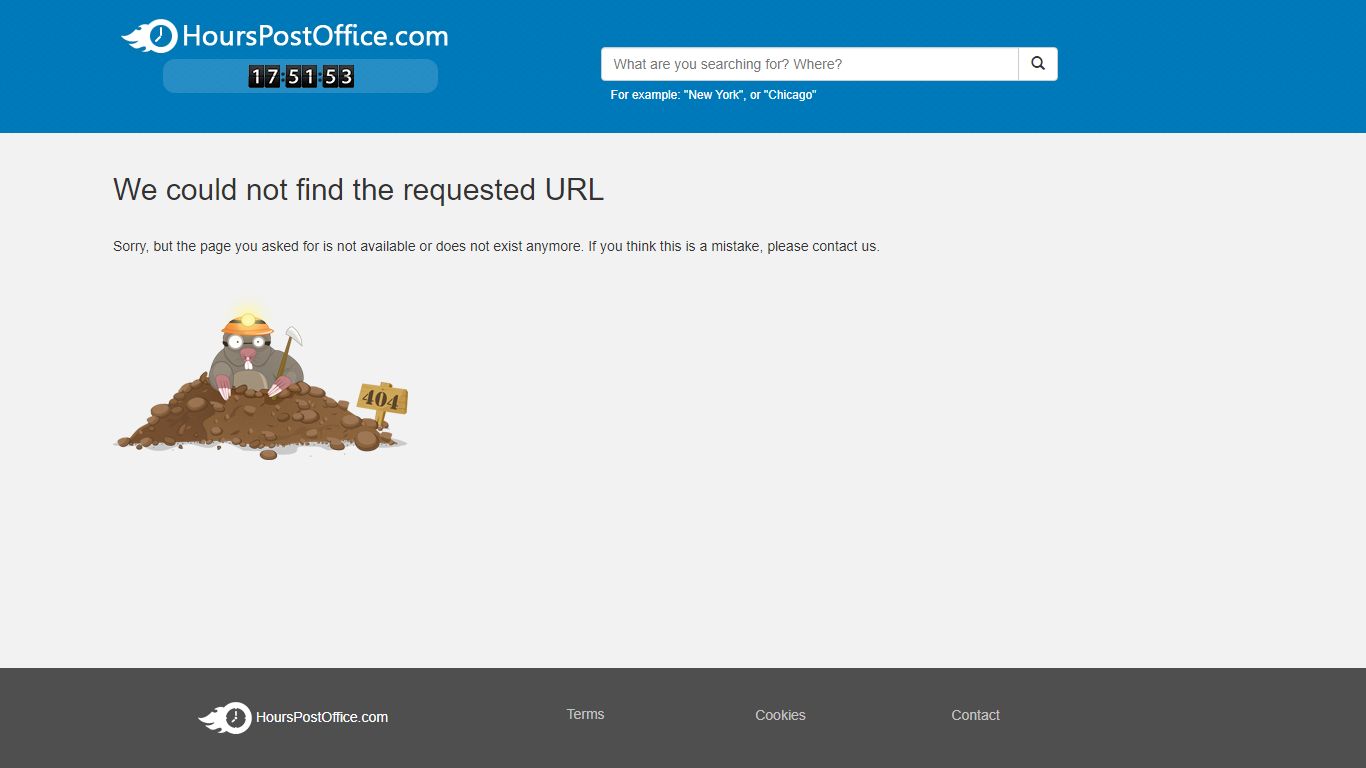Click the flaming clock icon in footer
Screen dimensions: 1366x768
(225, 718)
